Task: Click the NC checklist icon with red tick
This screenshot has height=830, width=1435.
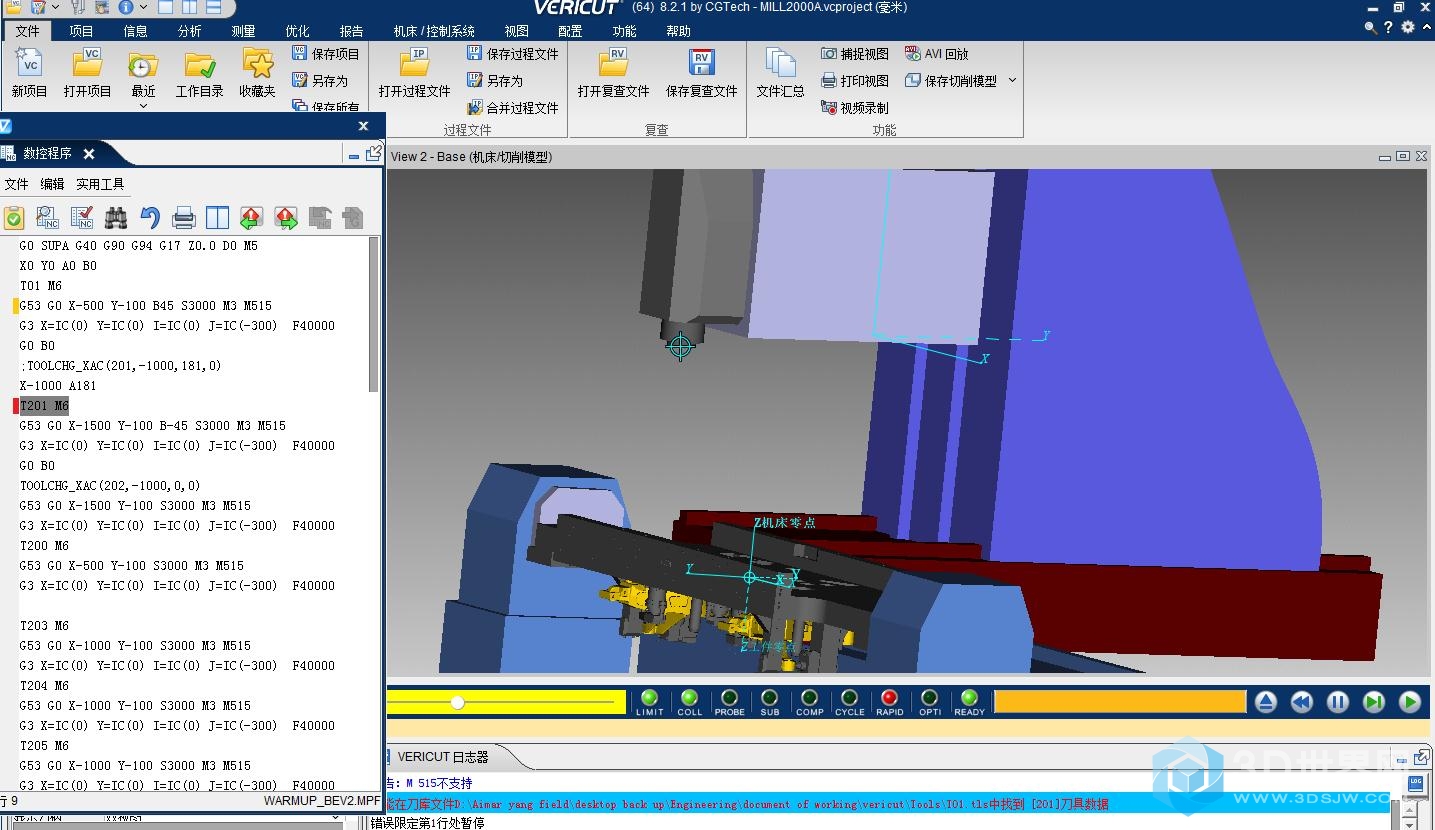Action: [82, 218]
